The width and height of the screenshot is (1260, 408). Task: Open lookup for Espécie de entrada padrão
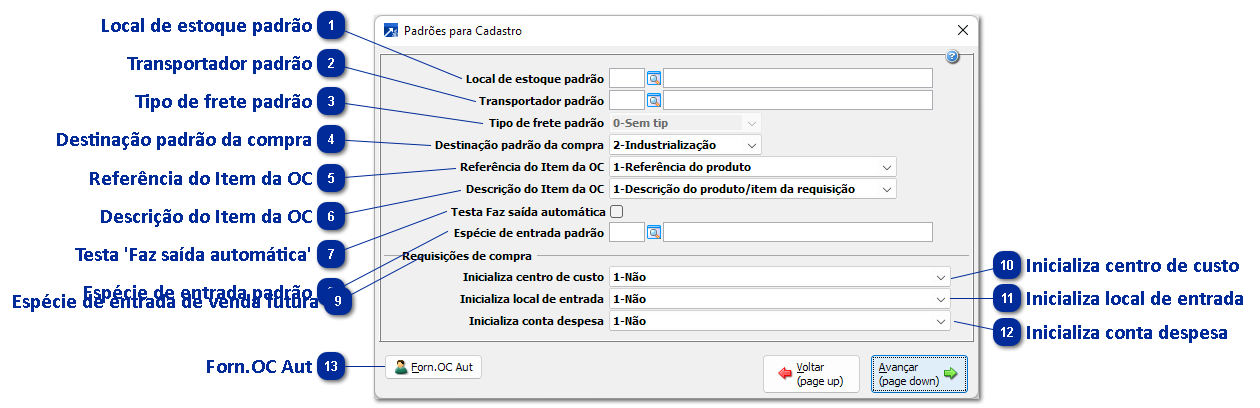pyautogui.click(x=654, y=232)
